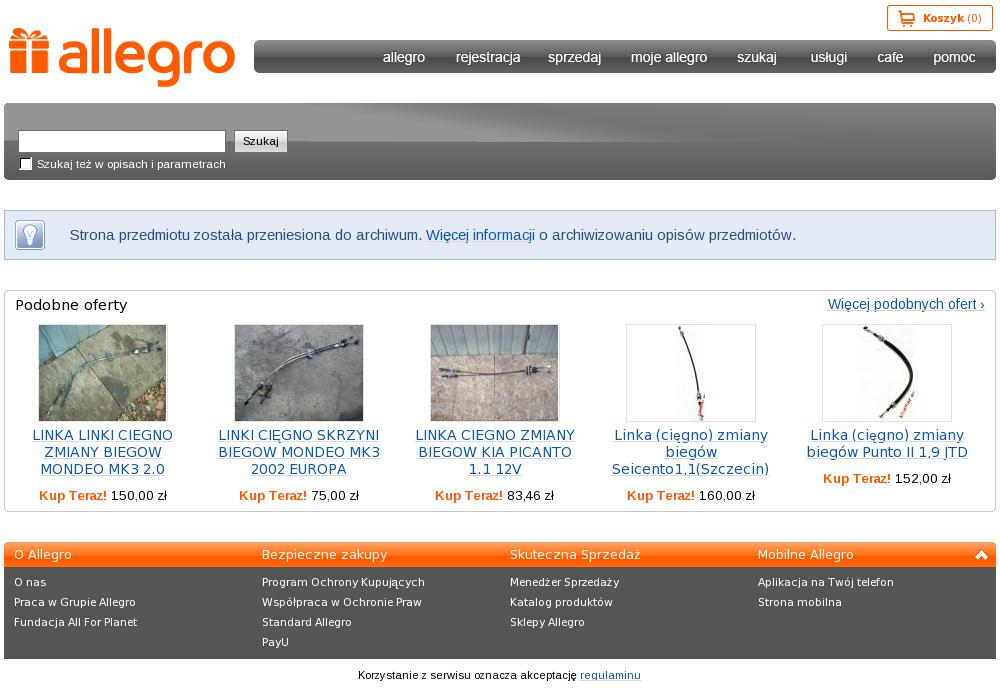
Task: Open thumbnail of Seicento 1,1 cable
Action: [x=691, y=373]
